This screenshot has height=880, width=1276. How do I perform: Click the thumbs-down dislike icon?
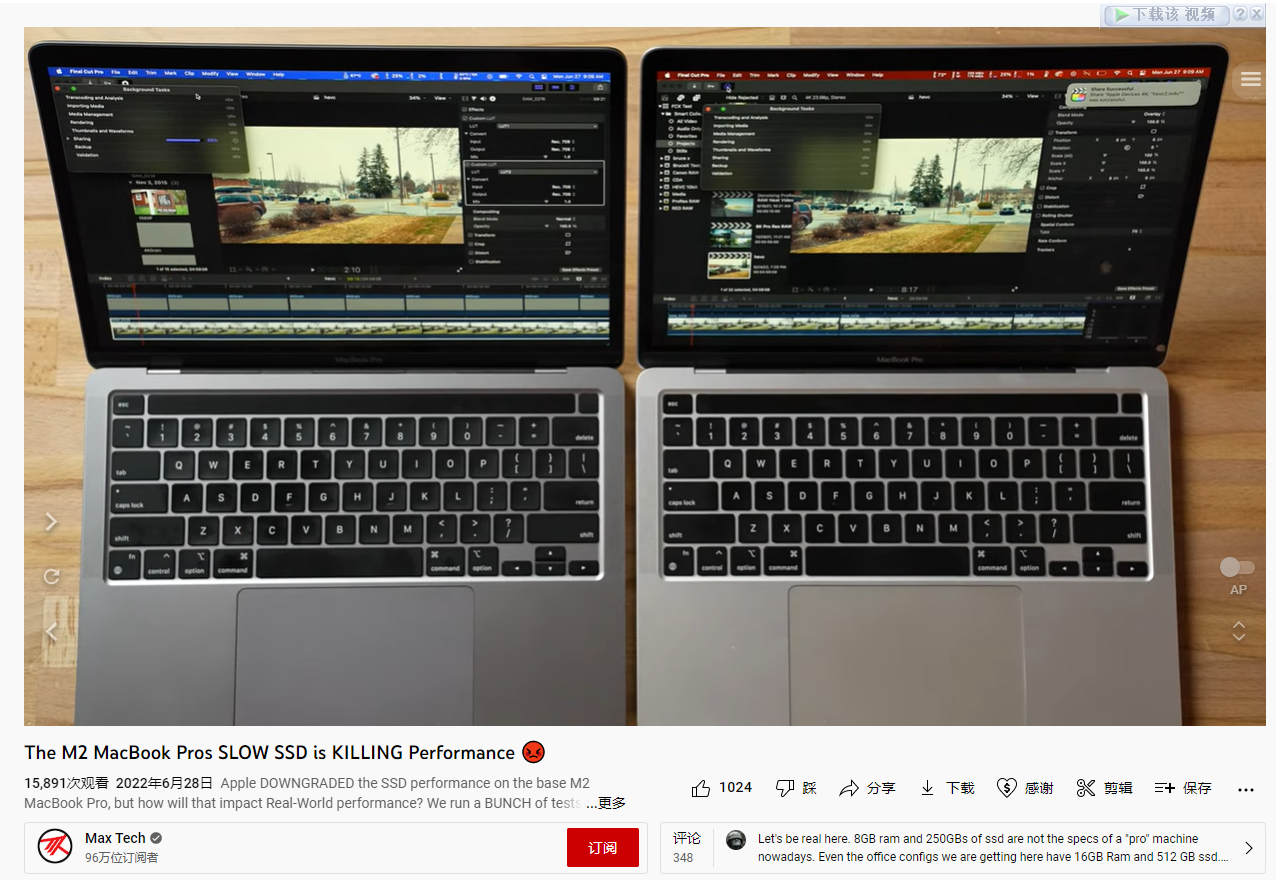[785, 788]
